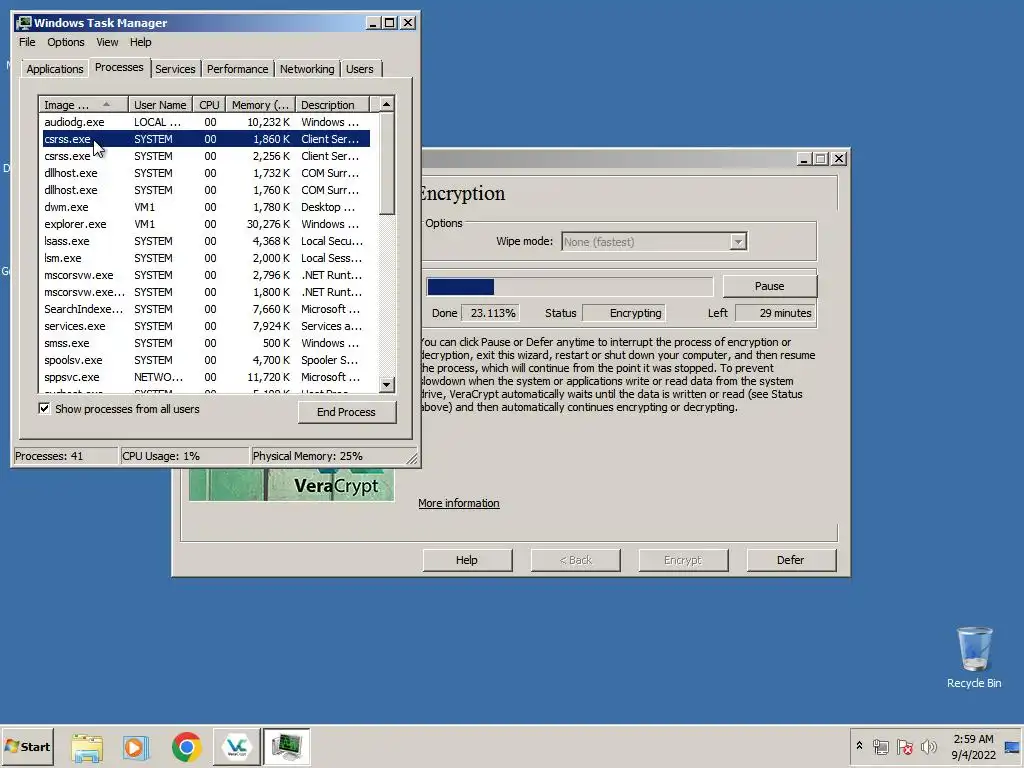Pause the VeraCrypt encryption
The image size is (1024, 768).
click(769, 286)
